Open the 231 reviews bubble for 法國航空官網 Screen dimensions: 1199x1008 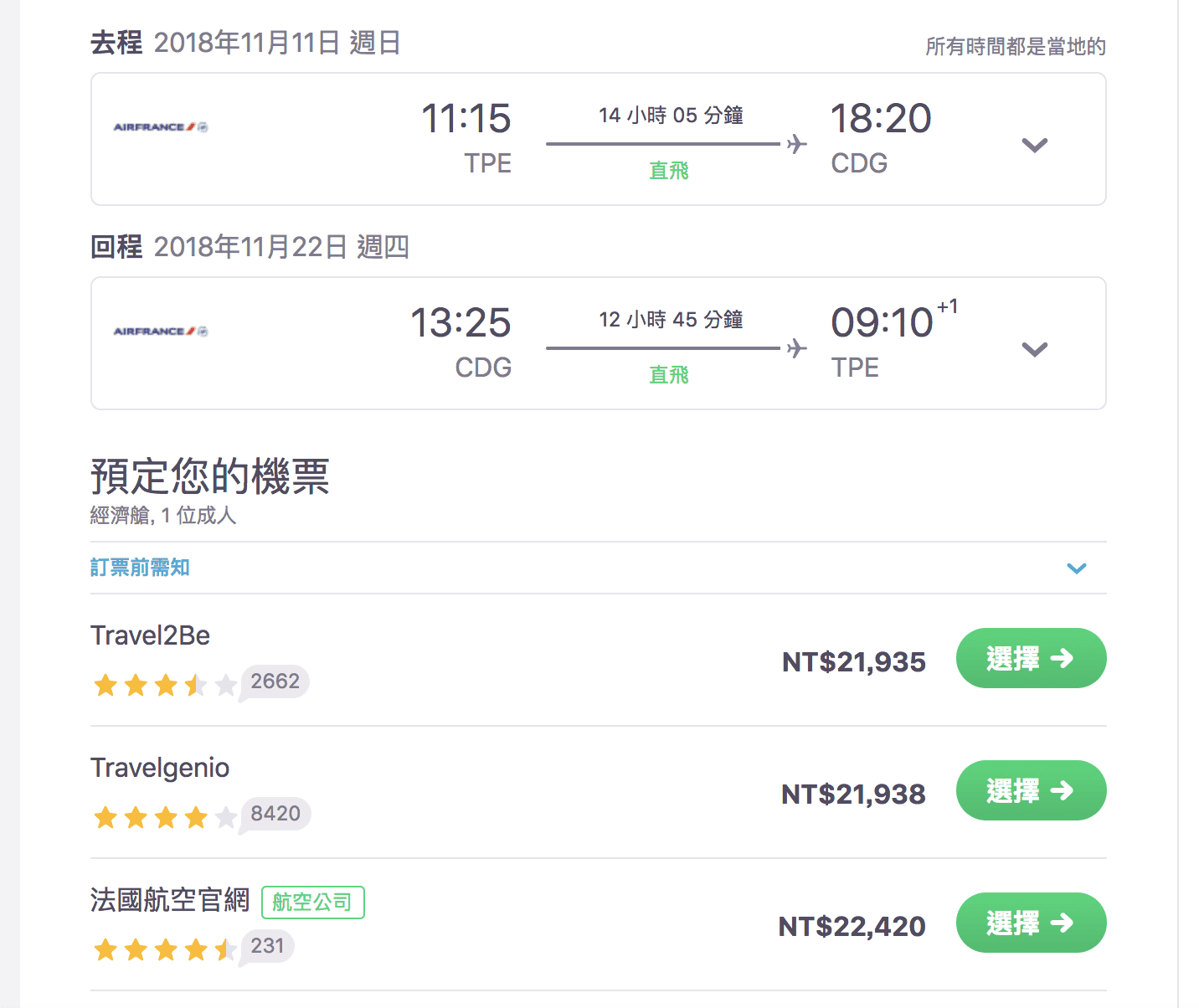pyautogui.click(x=267, y=947)
